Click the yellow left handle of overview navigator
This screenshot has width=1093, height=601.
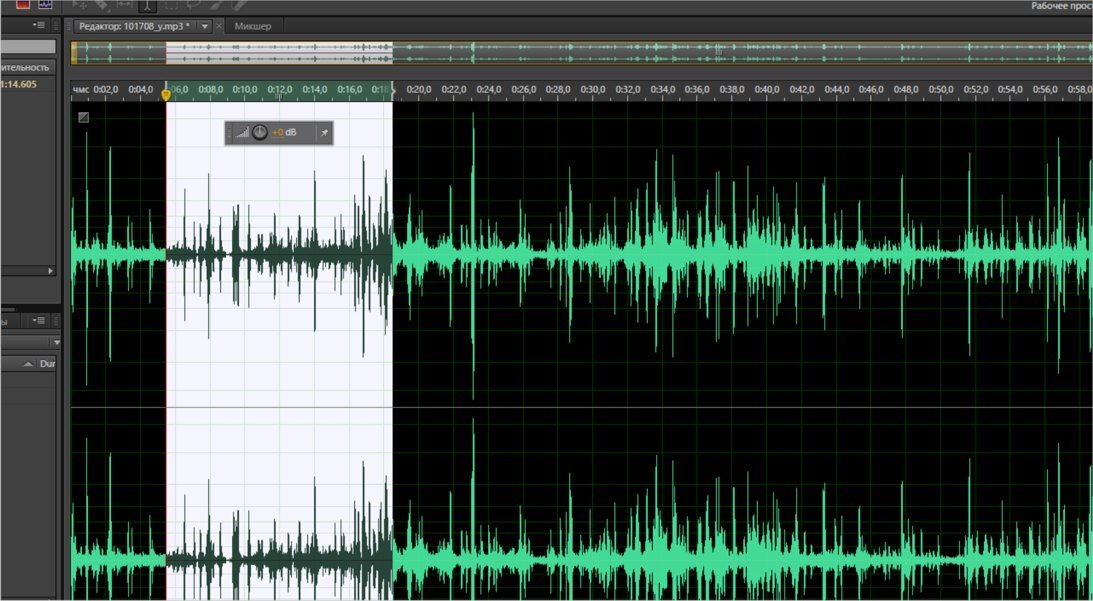click(74, 53)
